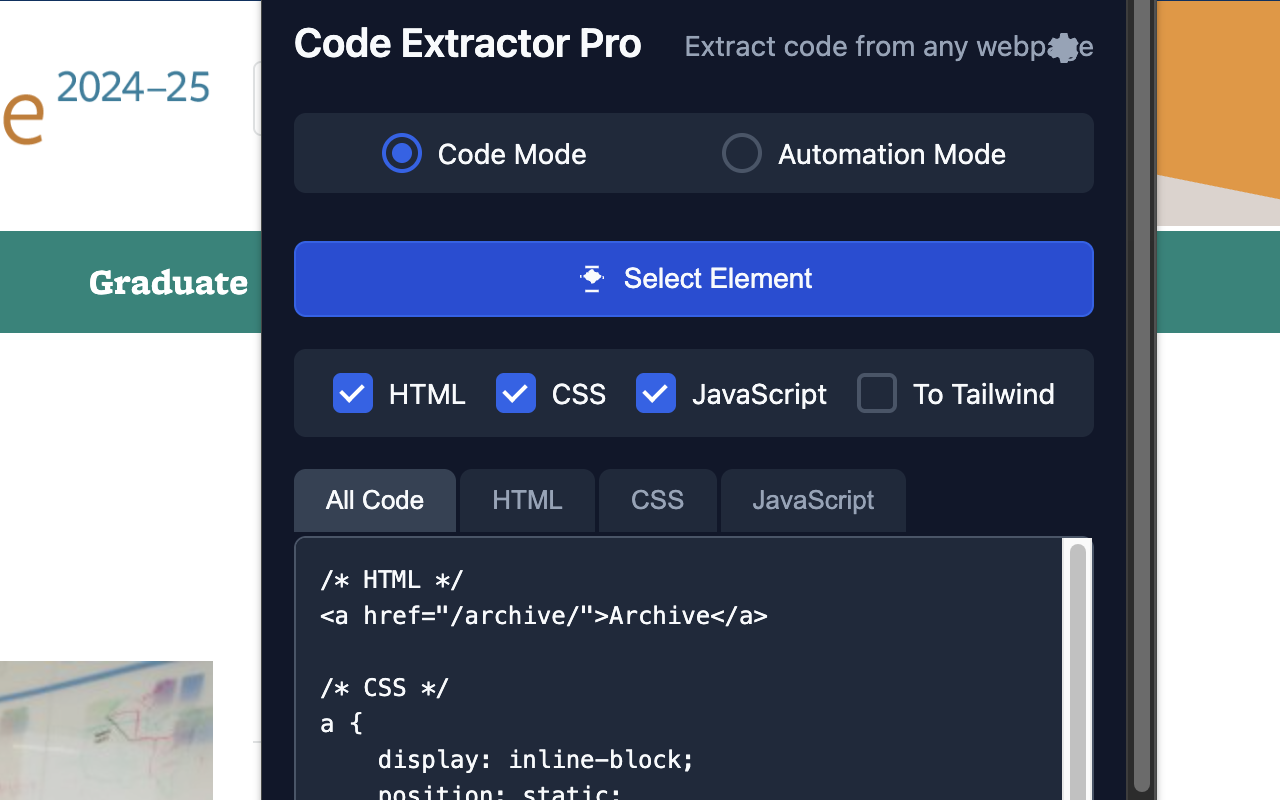The height and width of the screenshot is (800, 1280).
Task: Uncheck the HTML extraction checkbox
Action: click(x=352, y=393)
